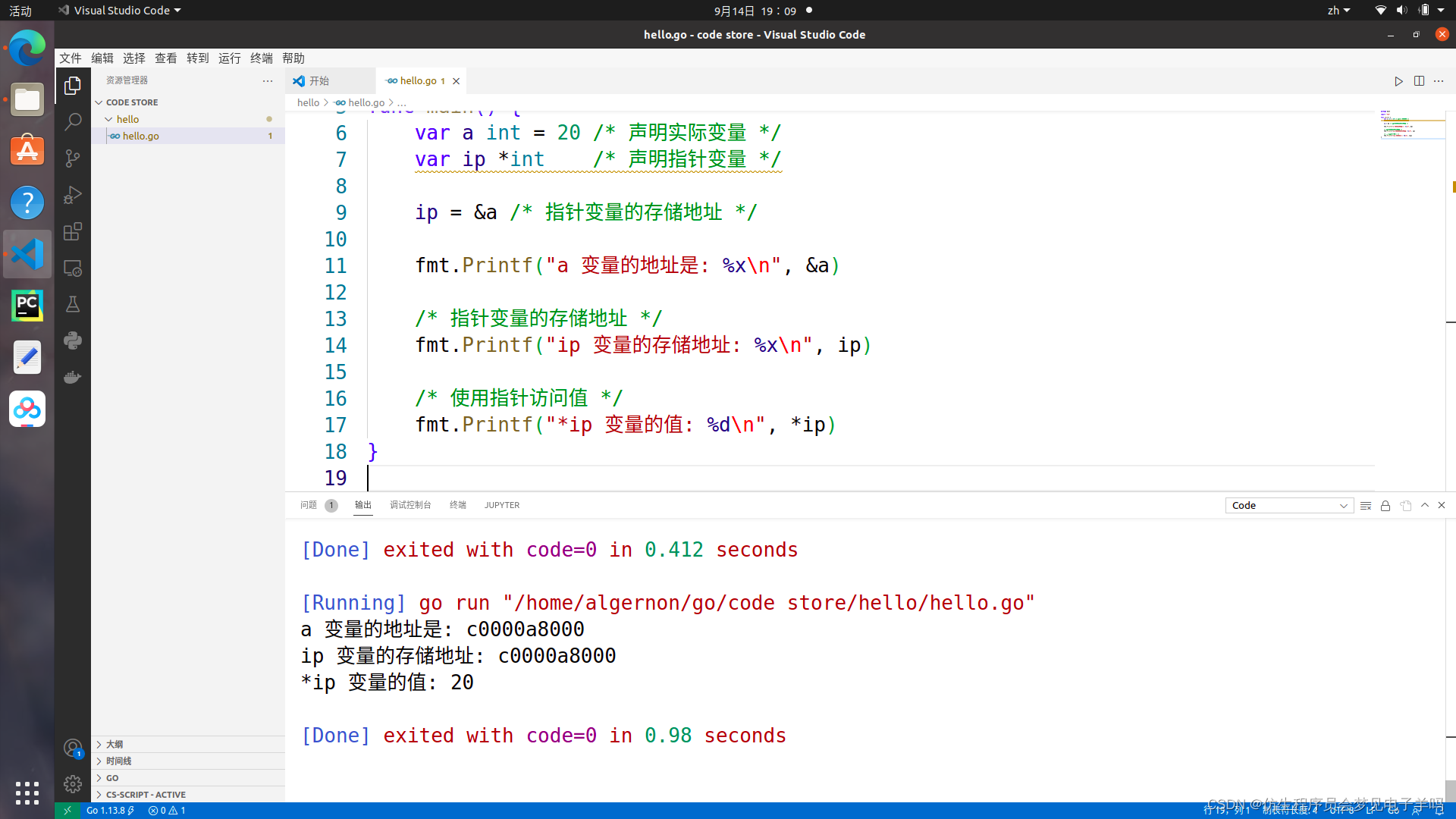Click the Run Code button

1398,80
